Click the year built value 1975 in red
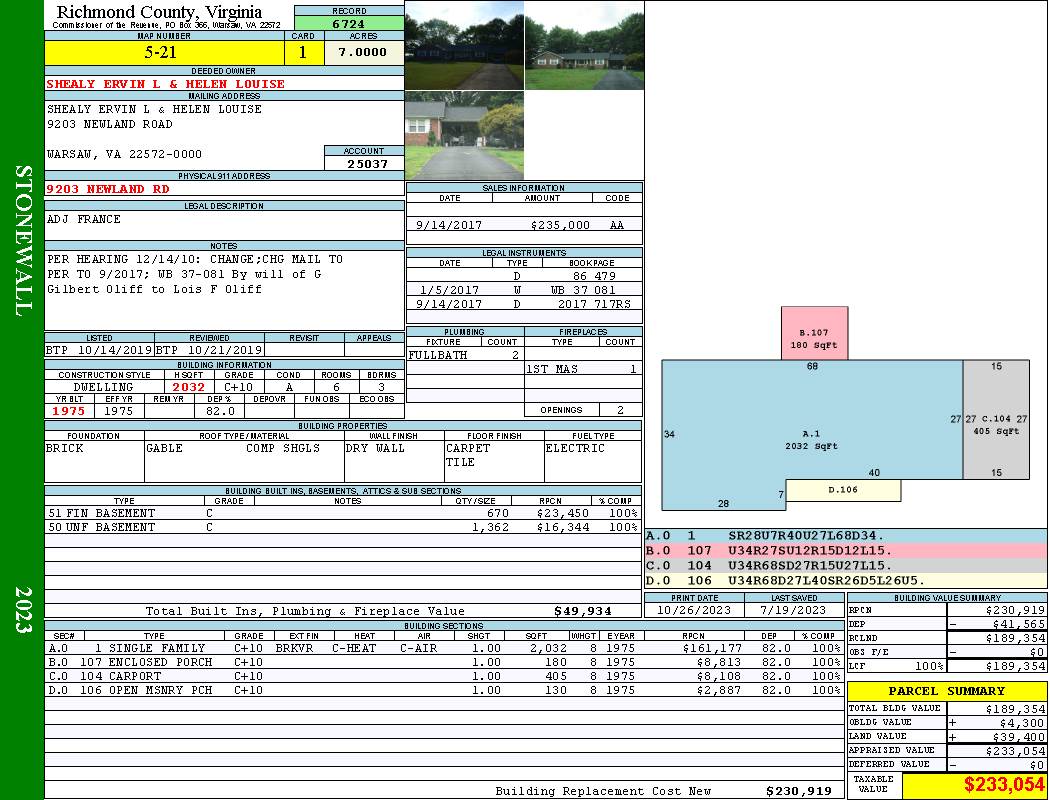Image resolution: width=1050 pixels, height=800 pixels. tap(70, 411)
